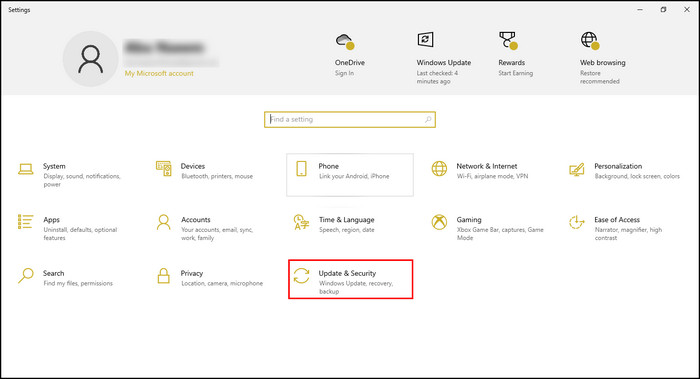Click the Search magnifier category icon
700x379 pixels.
25,275
